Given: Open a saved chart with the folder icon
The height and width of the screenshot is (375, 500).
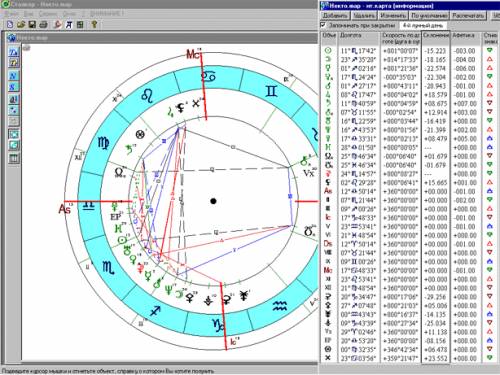Looking at the screenshot, I should (21, 24).
